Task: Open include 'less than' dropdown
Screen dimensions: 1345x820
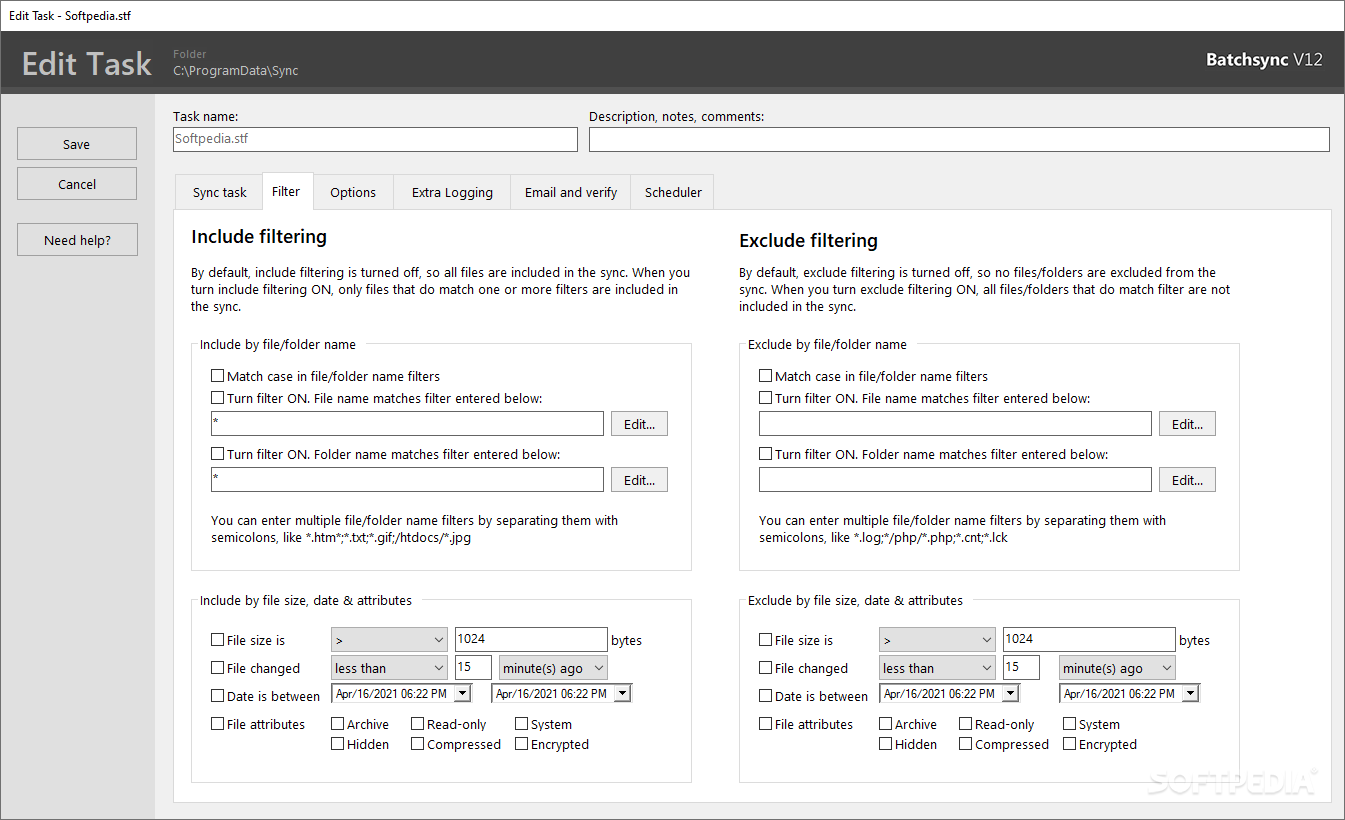Action: [x=389, y=668]
